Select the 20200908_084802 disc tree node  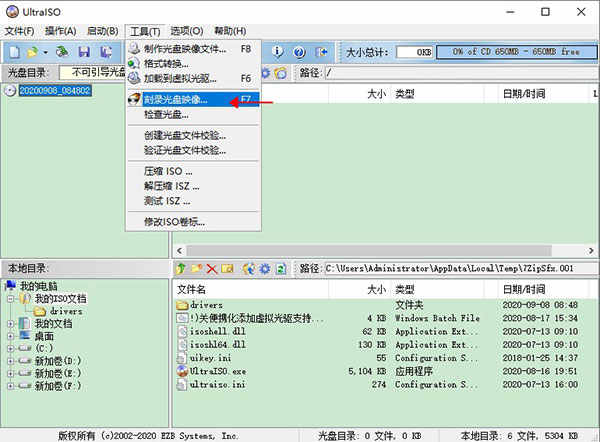click(x=55, y=90)
